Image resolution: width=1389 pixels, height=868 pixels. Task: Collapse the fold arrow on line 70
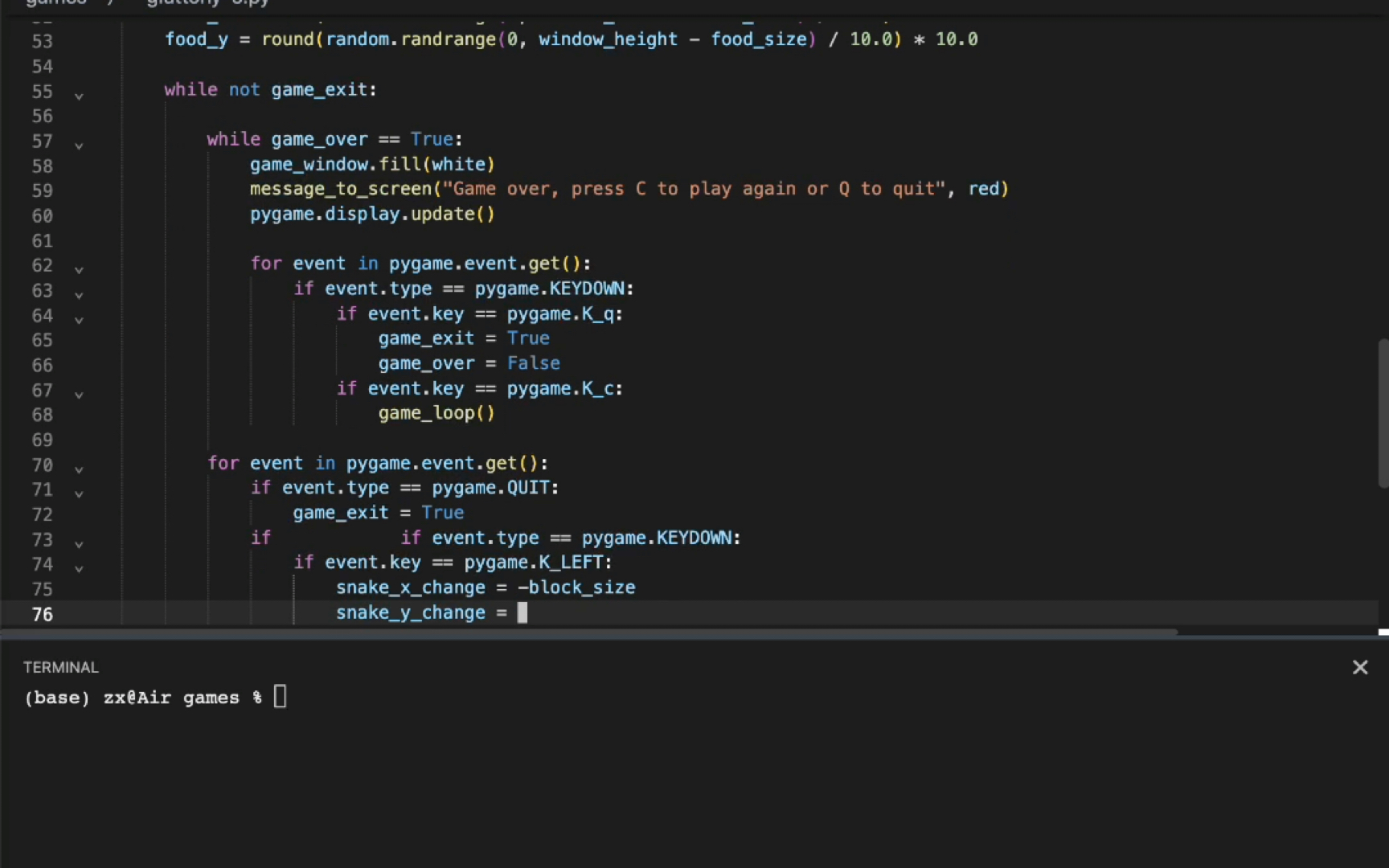[79, 469]
